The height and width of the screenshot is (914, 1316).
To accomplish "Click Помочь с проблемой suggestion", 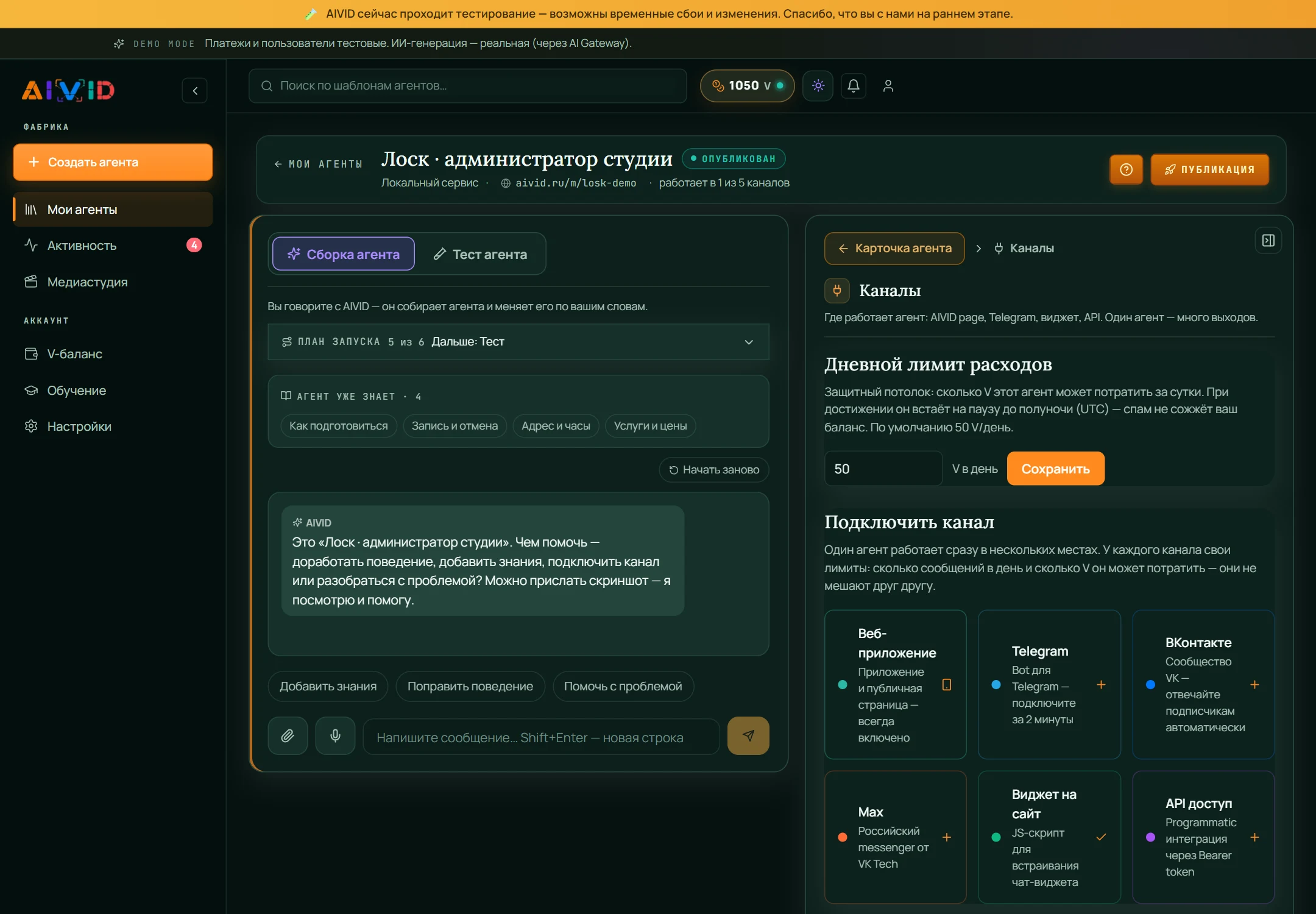I will tap(623, 687).
